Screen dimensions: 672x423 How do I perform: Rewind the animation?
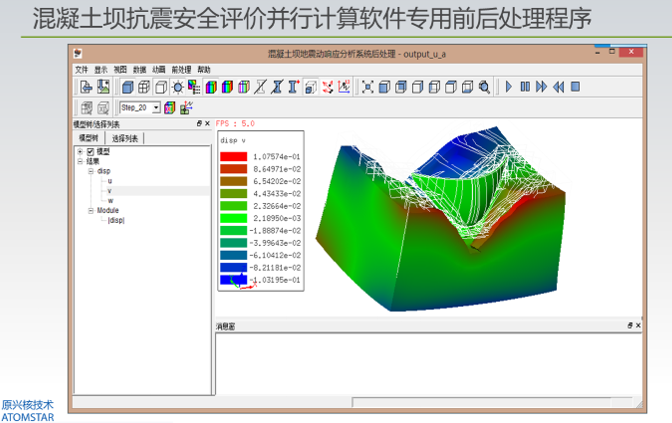tap(558, 87)
